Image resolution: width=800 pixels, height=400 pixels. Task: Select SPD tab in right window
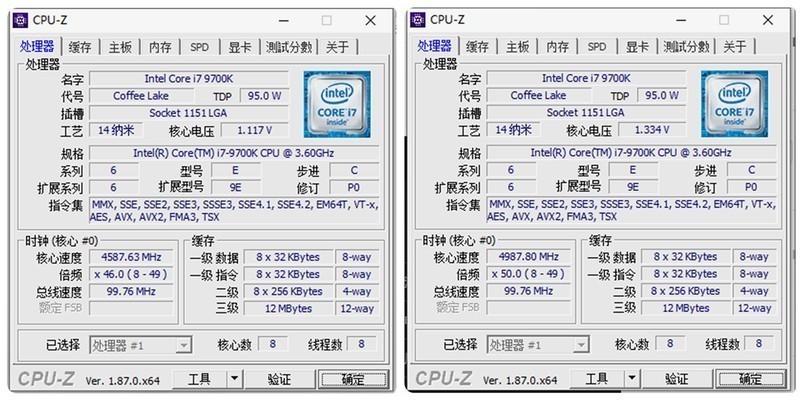point(597,47)
